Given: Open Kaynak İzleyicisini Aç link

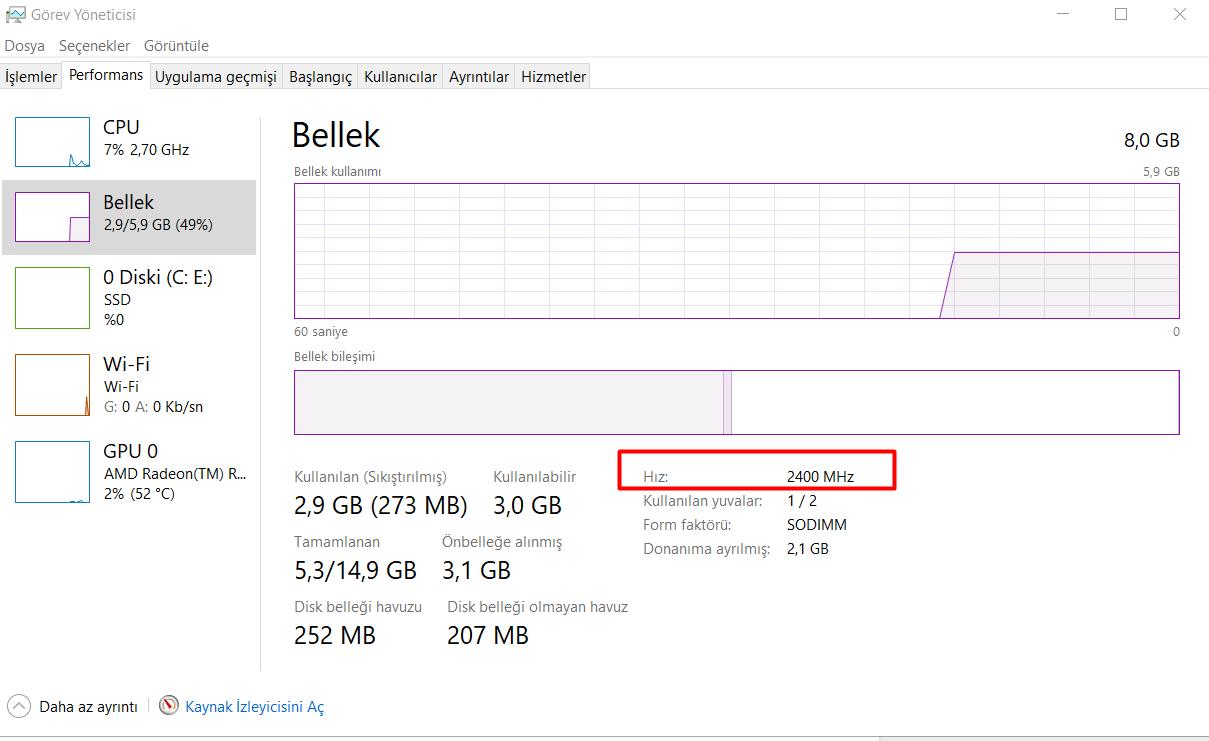Looking at the screenshot, I should click(x=255, y=707).
